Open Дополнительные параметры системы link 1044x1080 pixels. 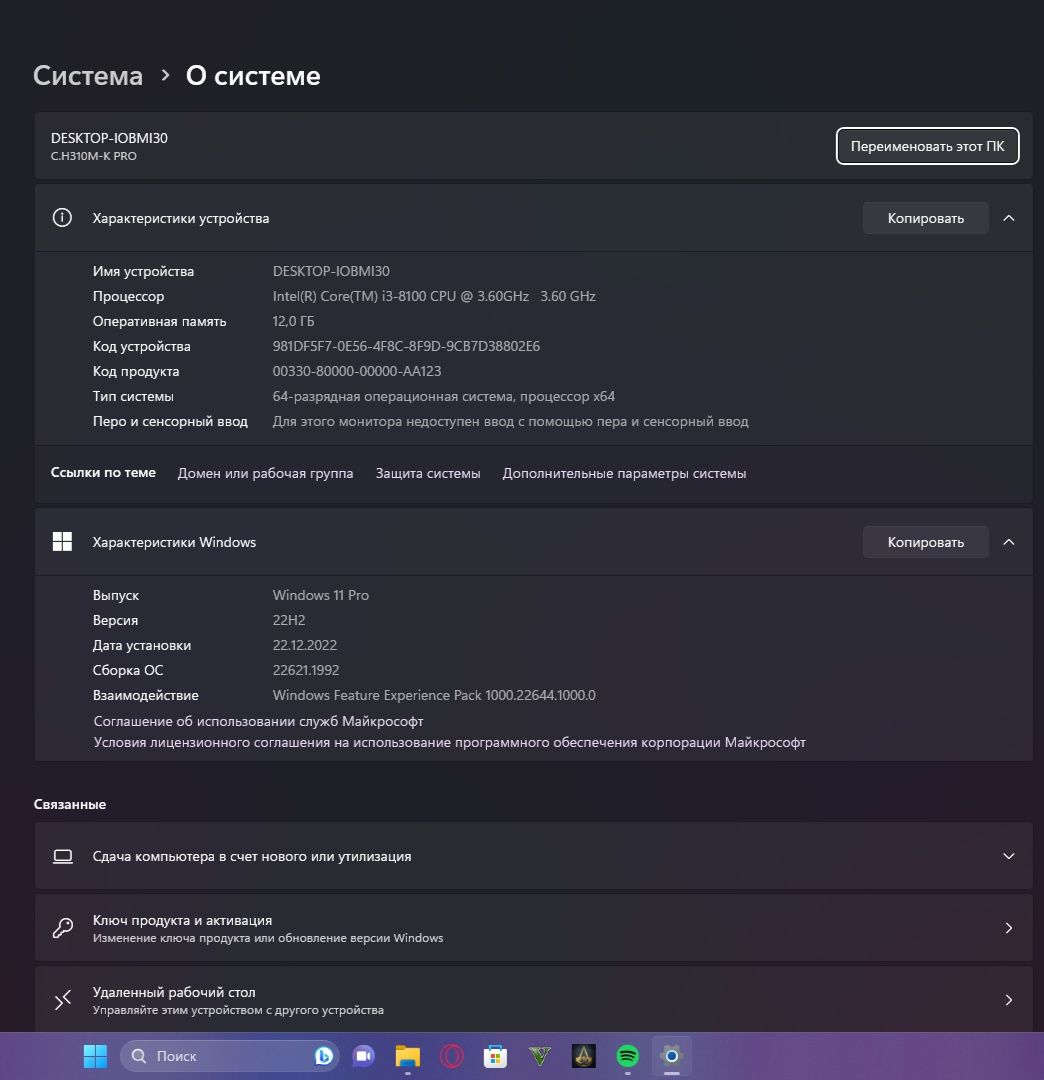pyautogui.click(x=624, y=473)
